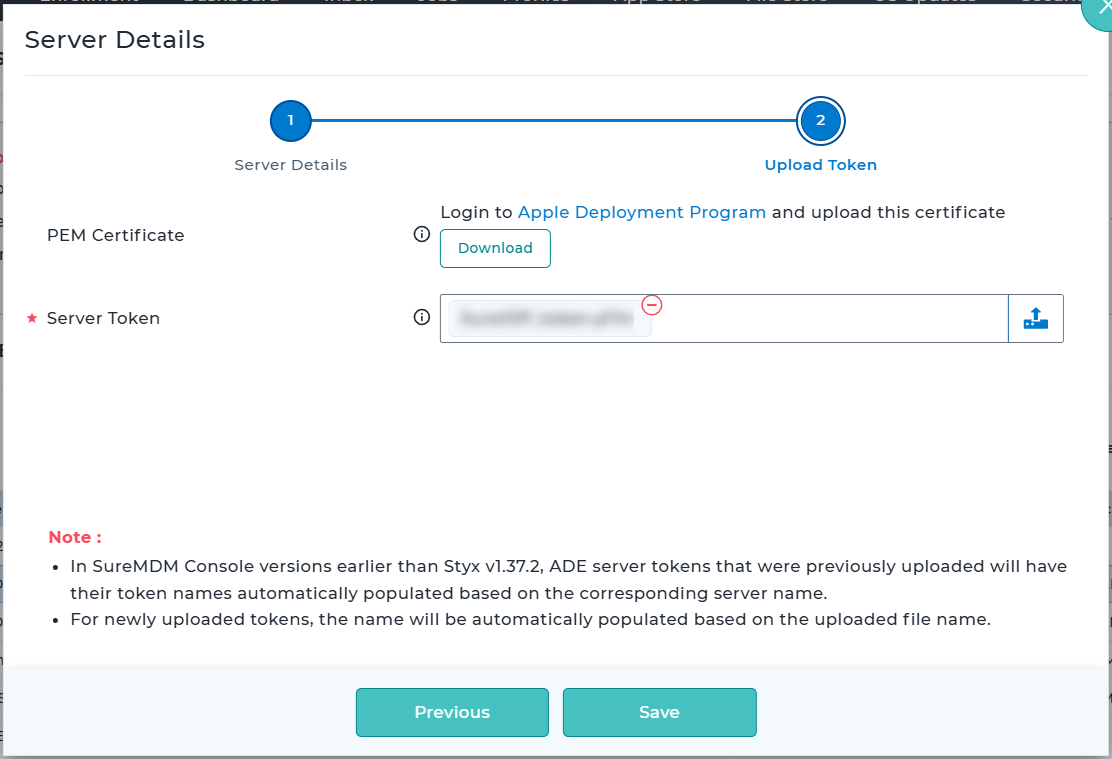The width and height of the screenshot is (1112, 759).
Task: Click the progress line between steps
Action: [555, 121]
